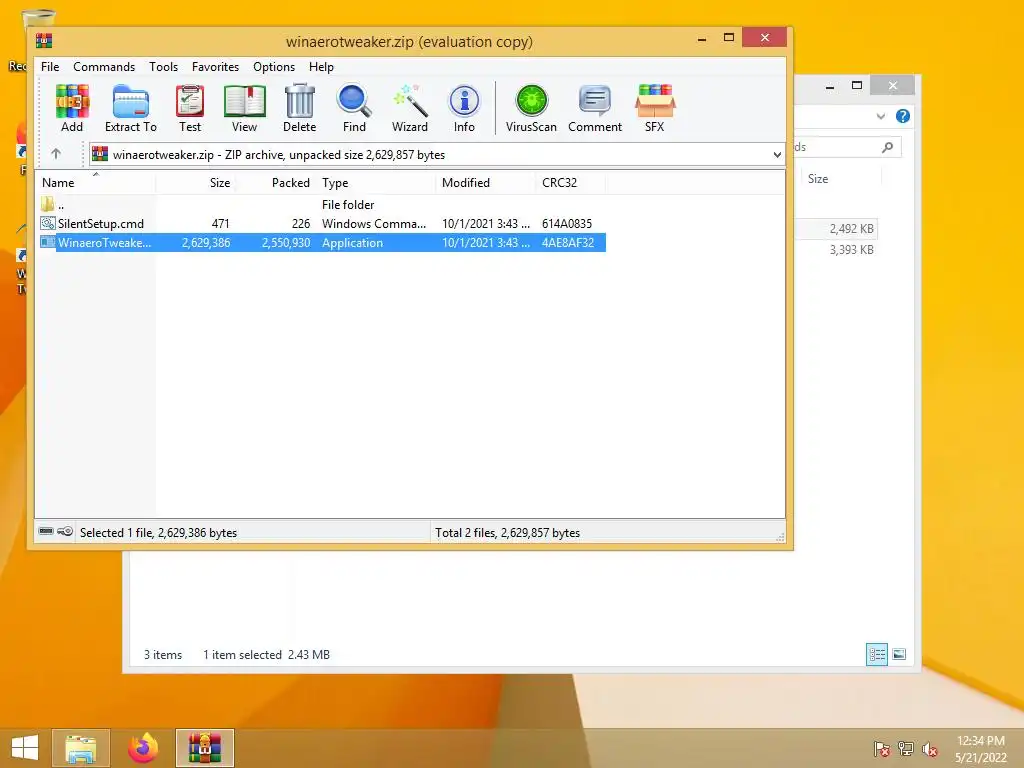Switch Explorer to details view icon
Screen dimensions: 1024x768
[876, 654]
